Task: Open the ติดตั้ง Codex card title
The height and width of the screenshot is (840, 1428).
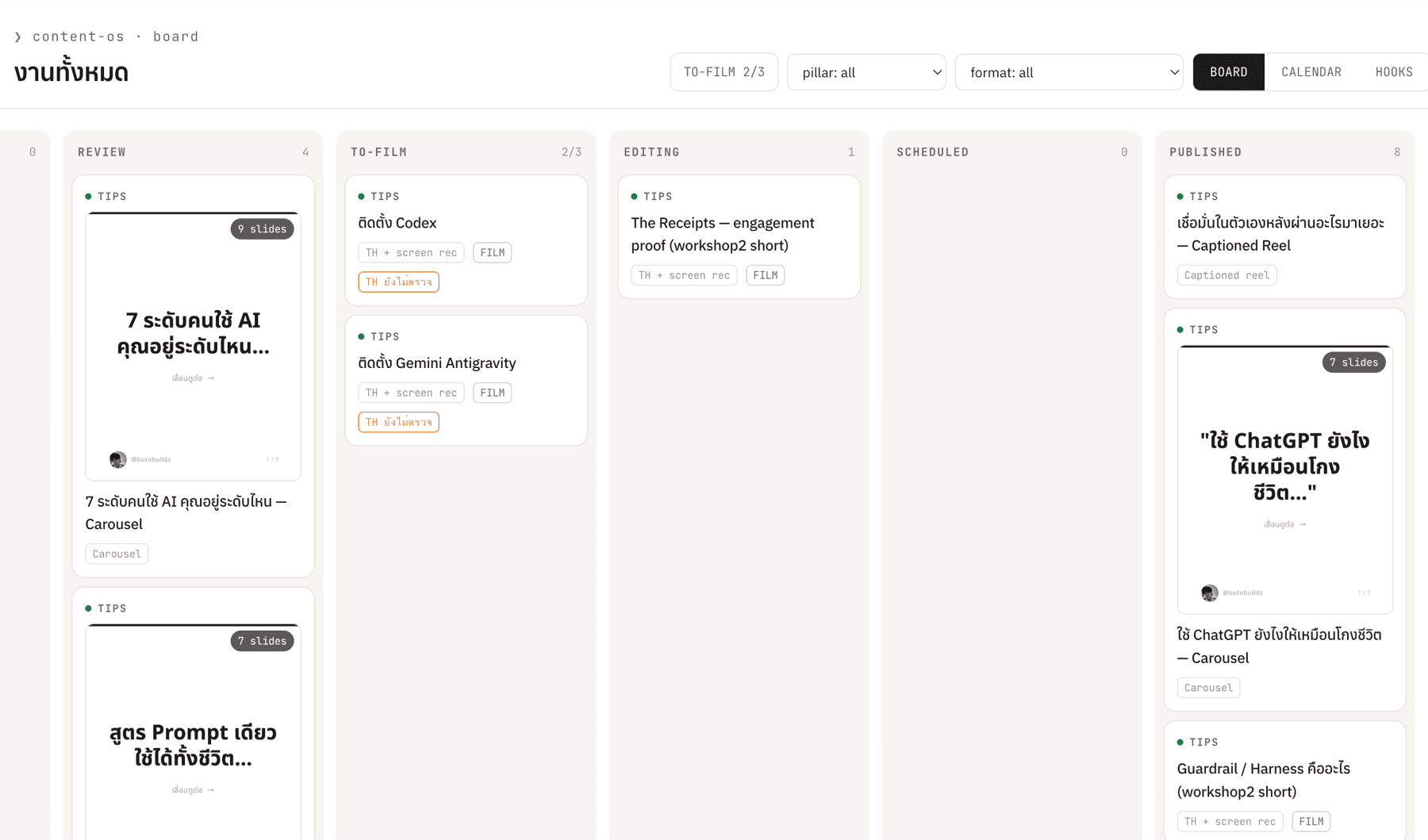Action: 397,223
